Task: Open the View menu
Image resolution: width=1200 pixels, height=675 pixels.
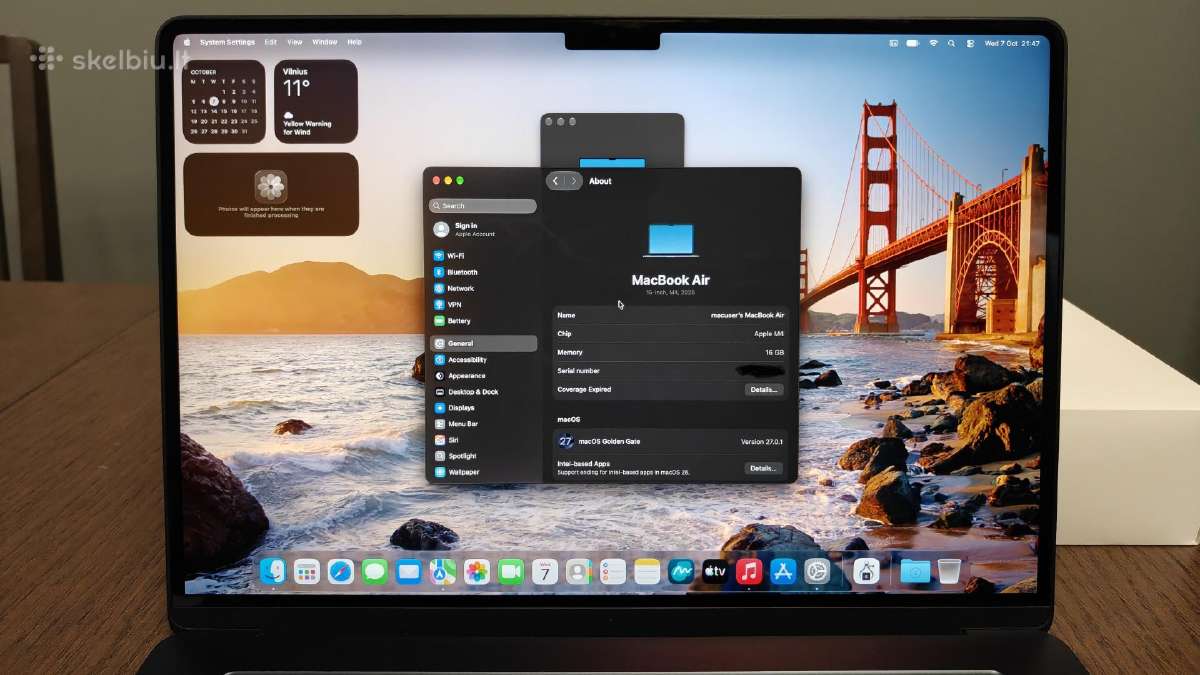Action: 295,43
